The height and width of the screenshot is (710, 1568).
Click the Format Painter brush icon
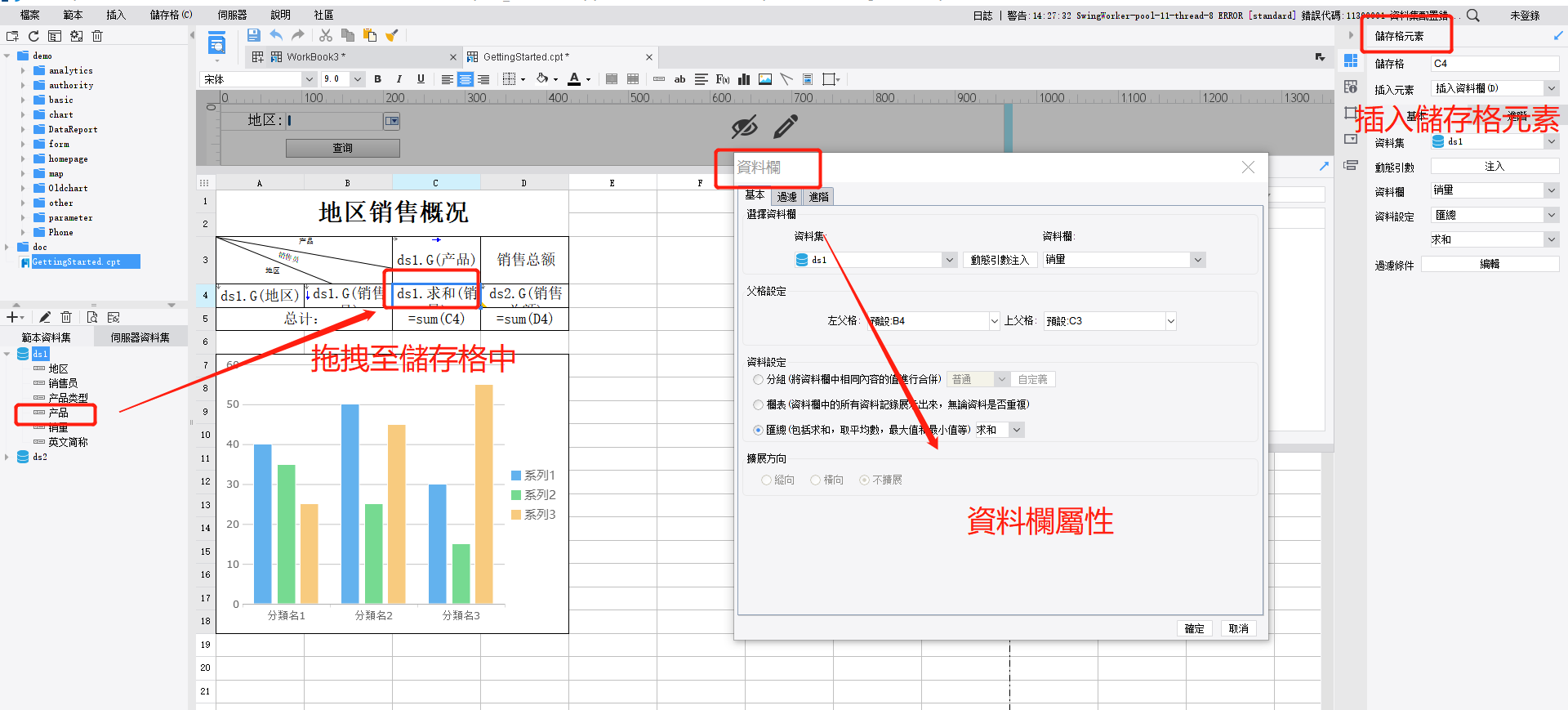[392, 35]
